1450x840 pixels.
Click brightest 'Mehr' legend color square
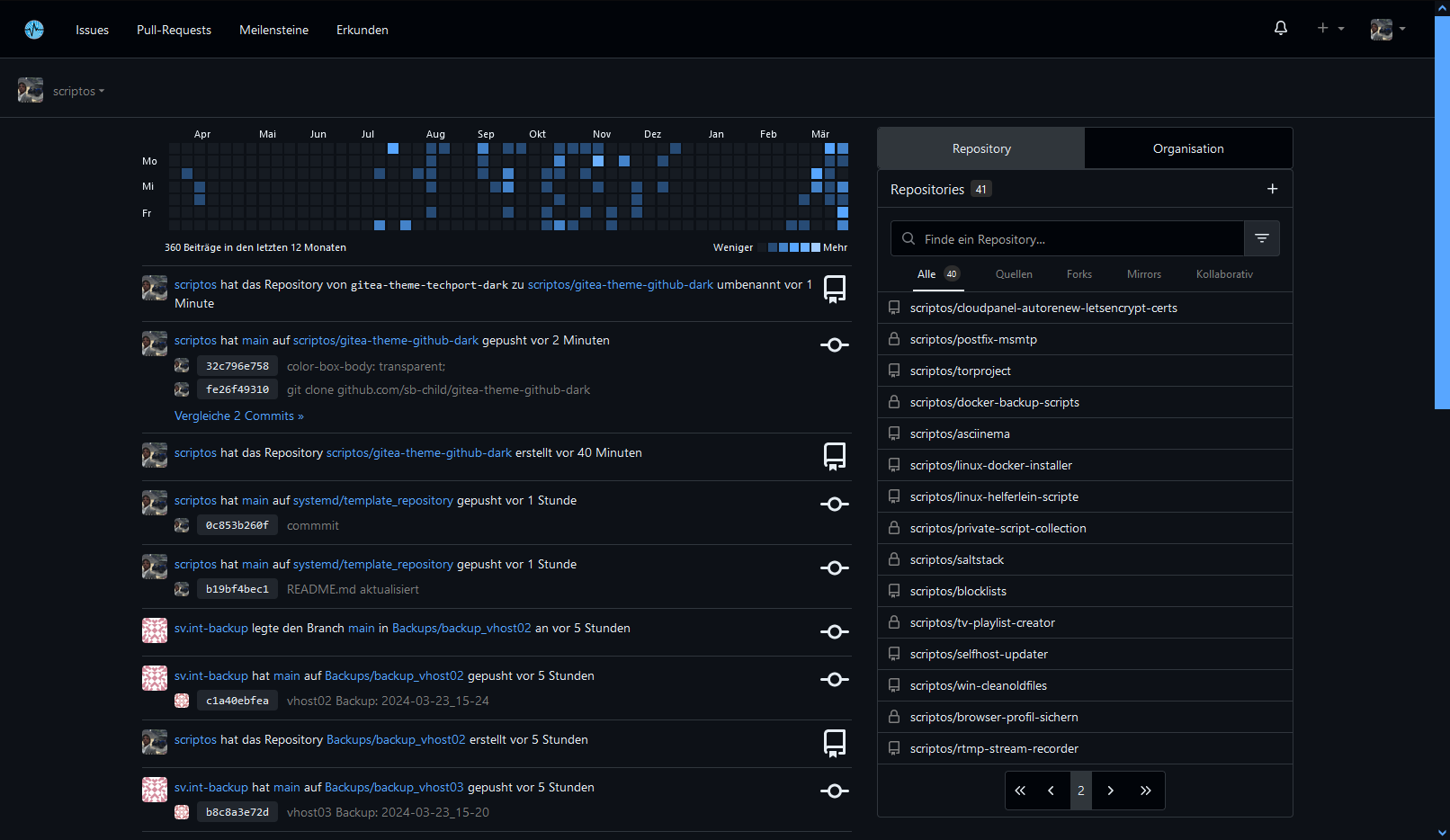click(x=816, y=247)
